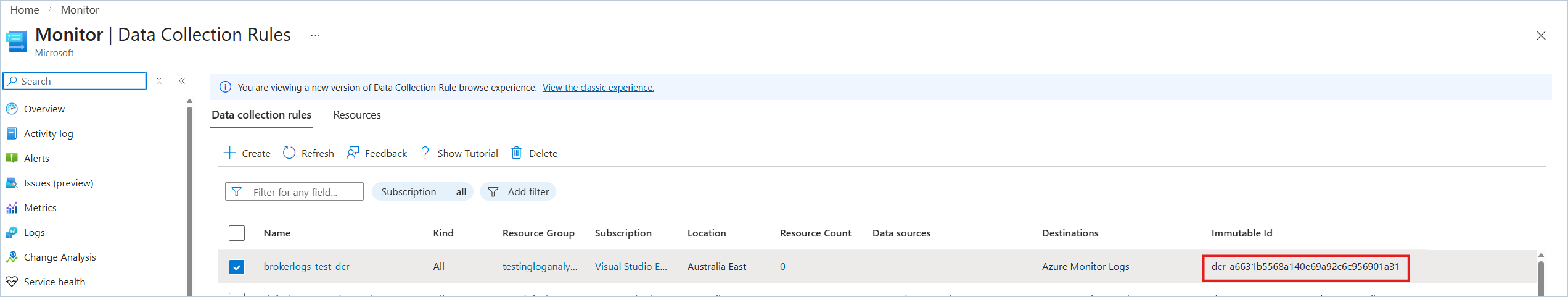Screen dimensions: 1568x297
Task: Open the more options ellipsis beside title
Action: pyautogui.click(x=315, y=35)
